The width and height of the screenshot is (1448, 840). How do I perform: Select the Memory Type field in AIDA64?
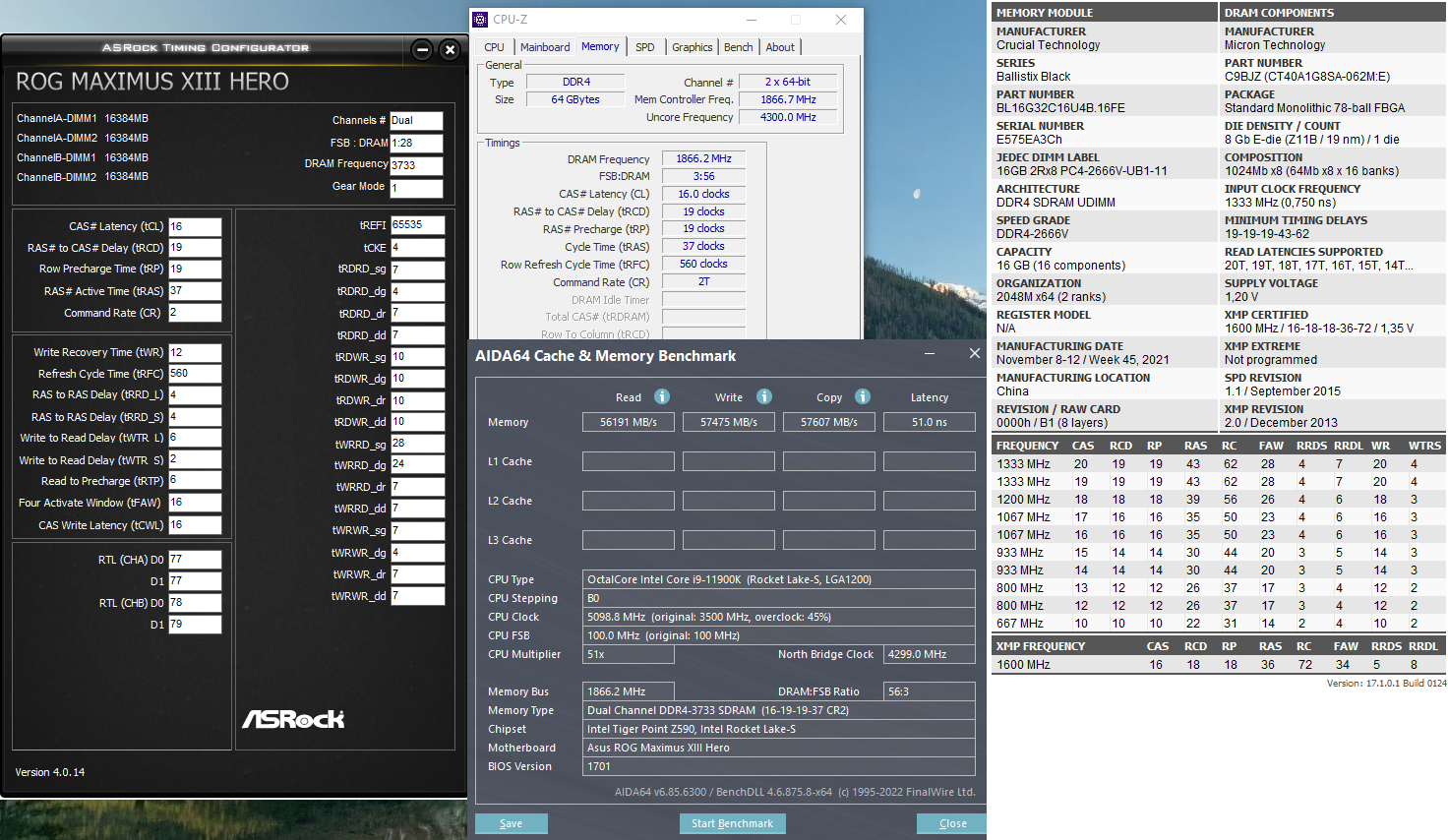(779, 710)
